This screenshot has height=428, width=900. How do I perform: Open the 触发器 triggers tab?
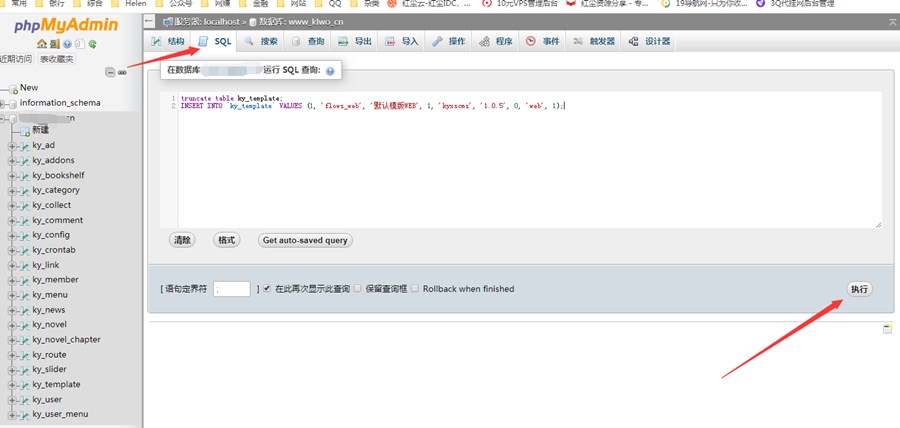(x=594, y=41)
